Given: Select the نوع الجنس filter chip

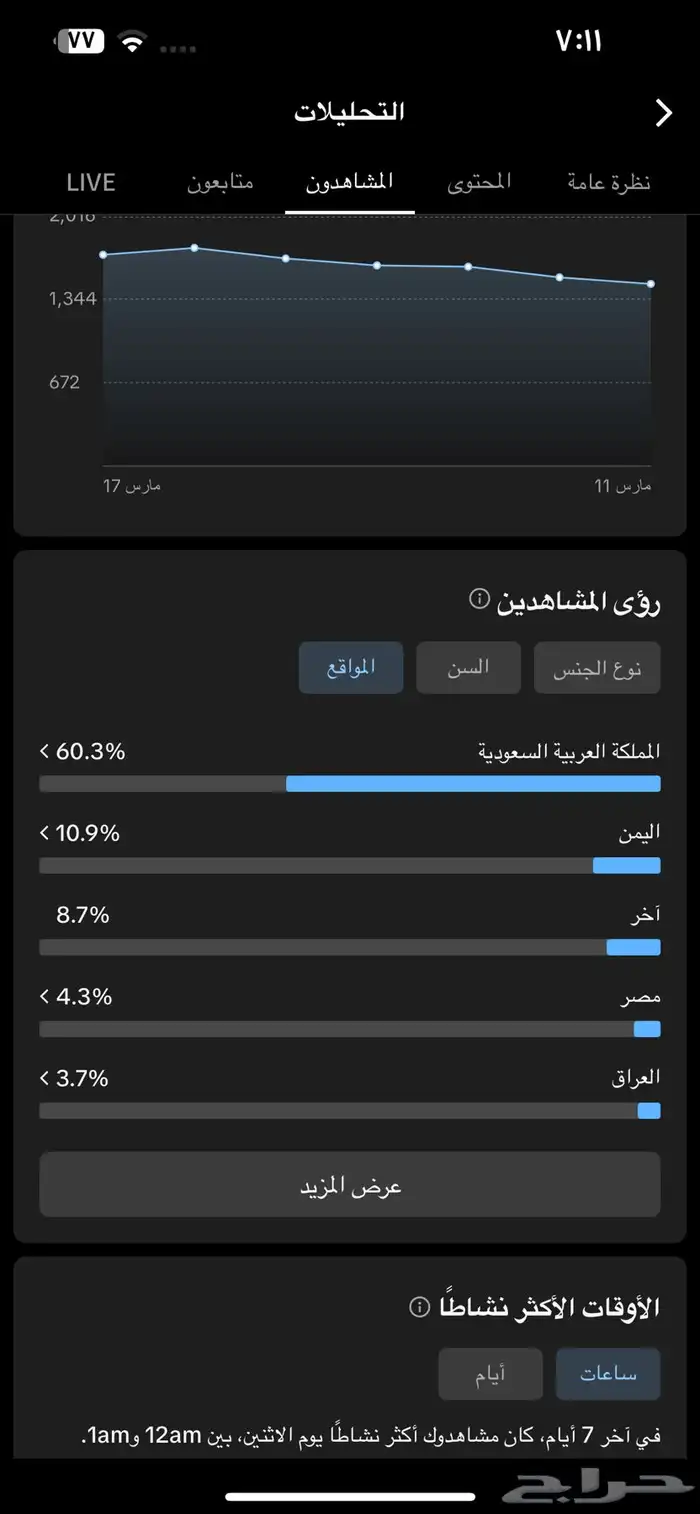Looking at the screenshot, I should coord(597,668).
